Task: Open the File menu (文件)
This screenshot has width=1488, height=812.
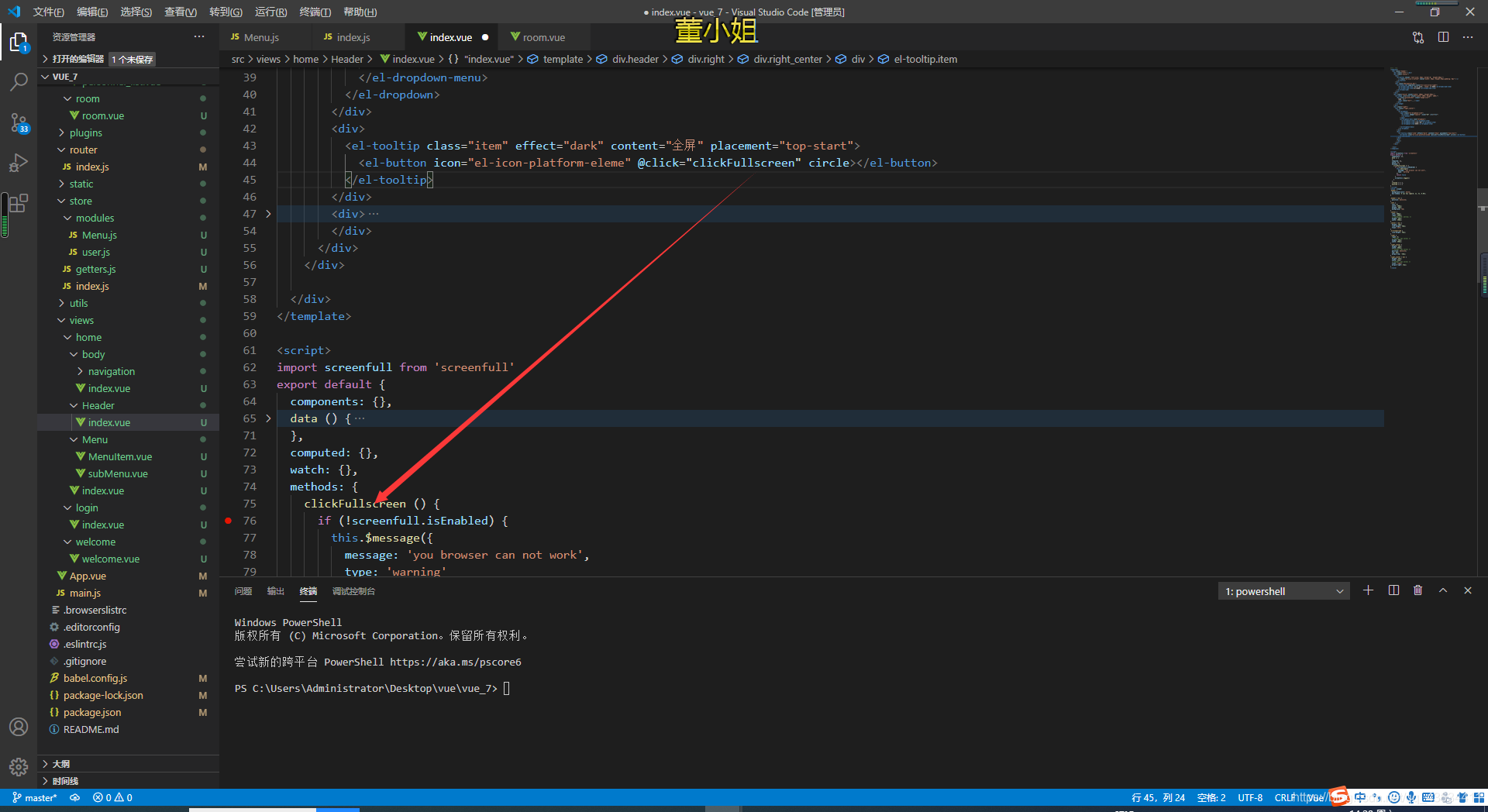Action: [x=48, y=12]
